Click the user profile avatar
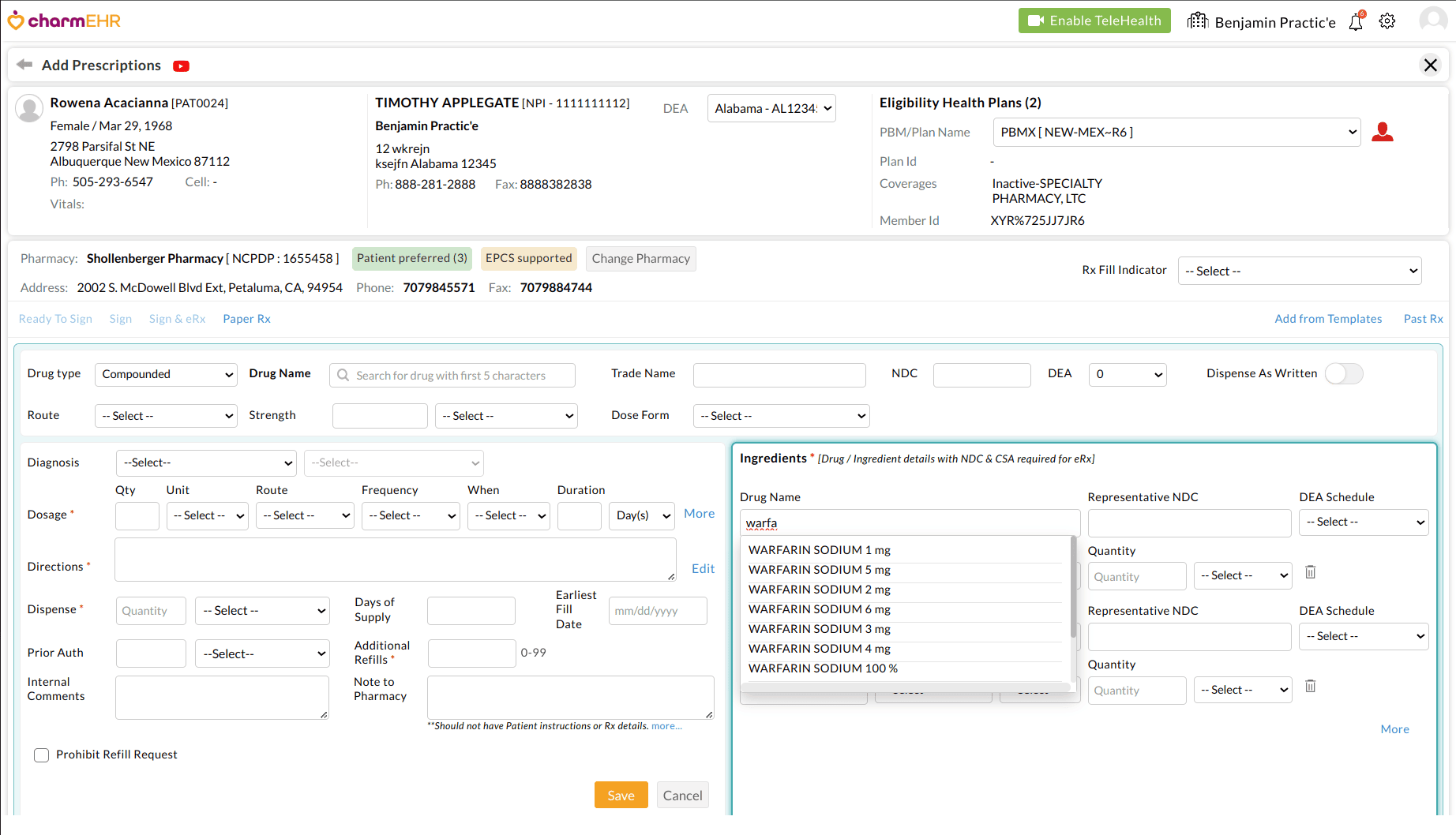The image size is (1456, 835). tap(1432, 21)
